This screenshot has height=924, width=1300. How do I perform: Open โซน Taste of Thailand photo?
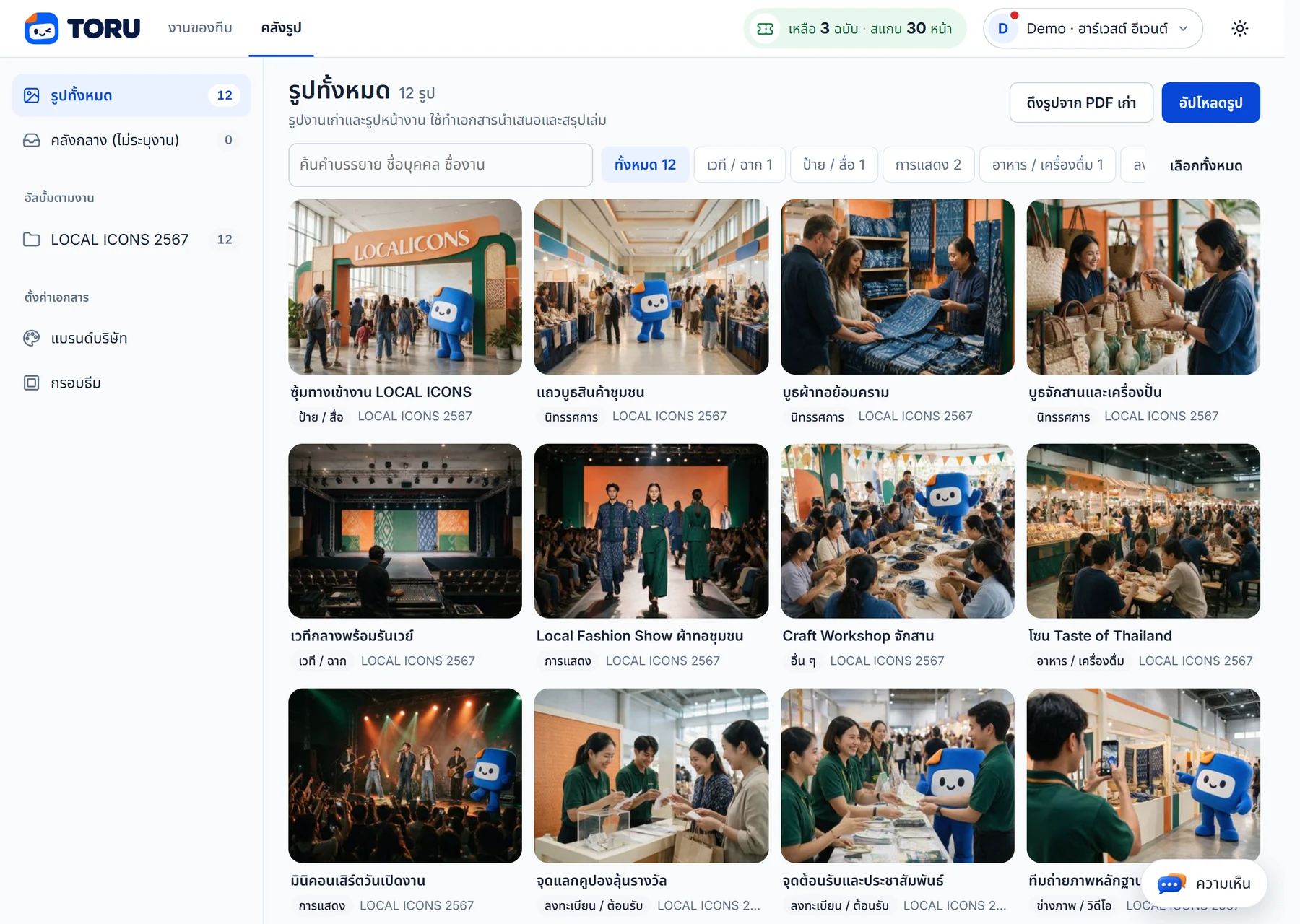click(1143, 531)
